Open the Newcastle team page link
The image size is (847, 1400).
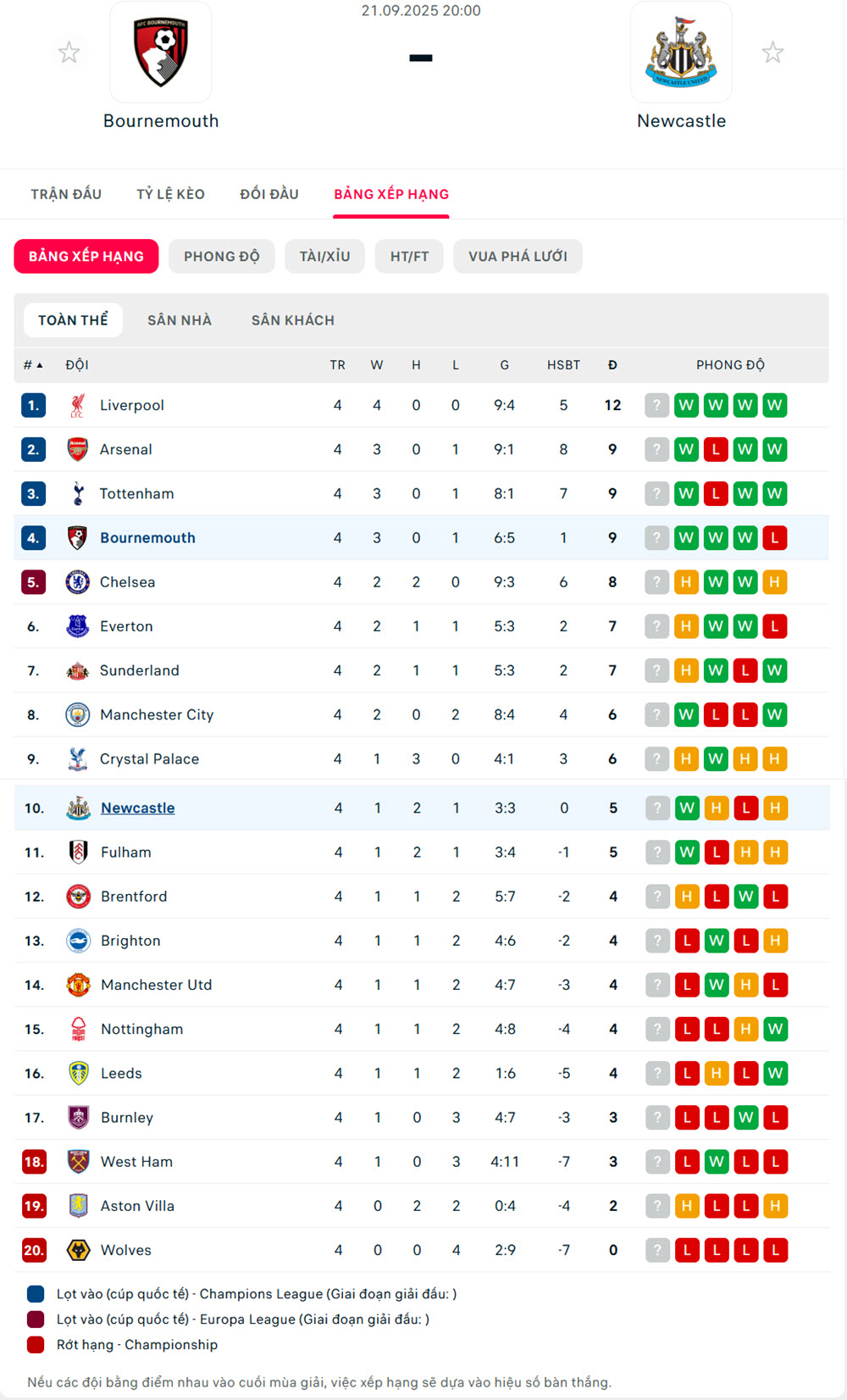[x=137, y=808]
